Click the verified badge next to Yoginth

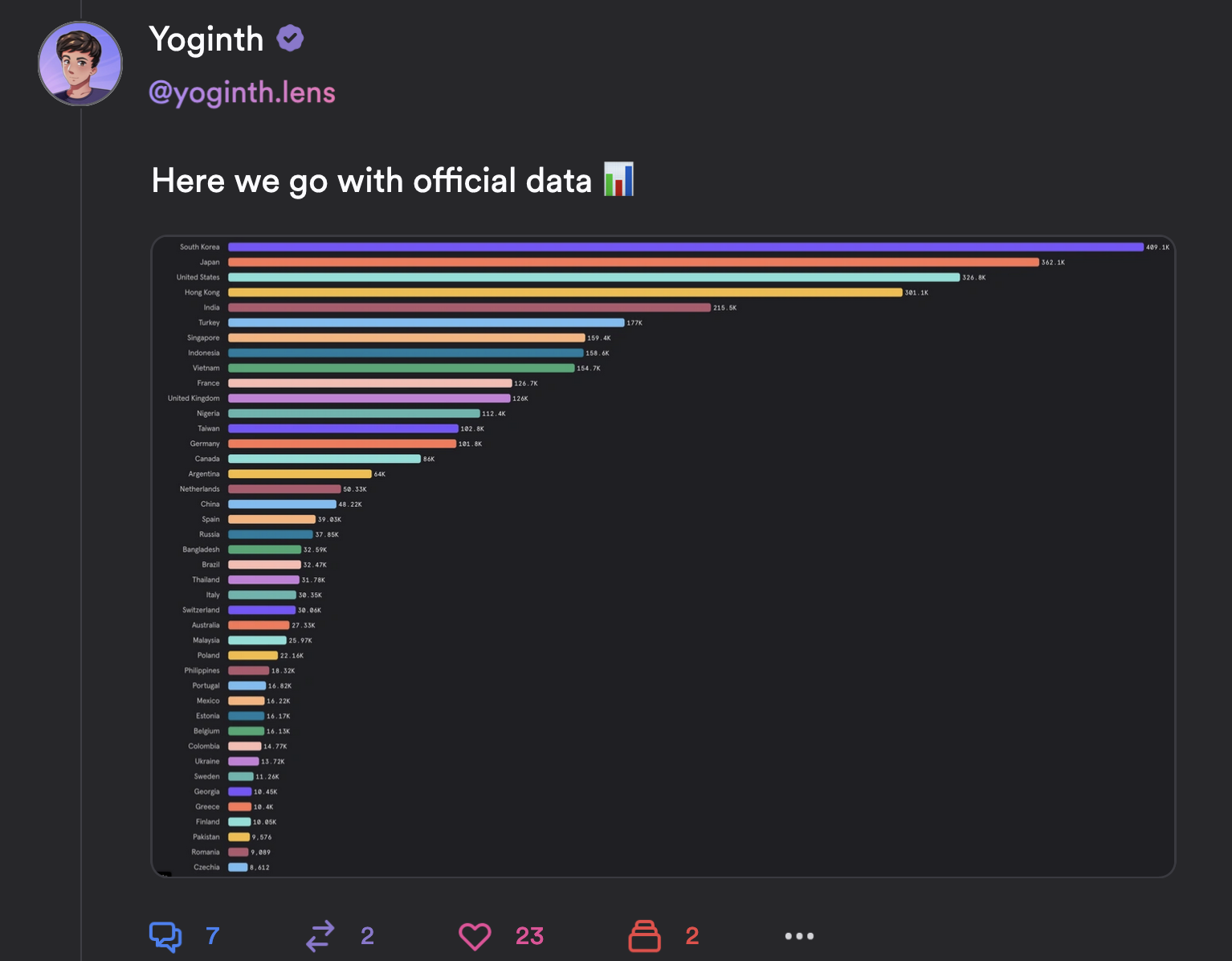click(290, 39)
